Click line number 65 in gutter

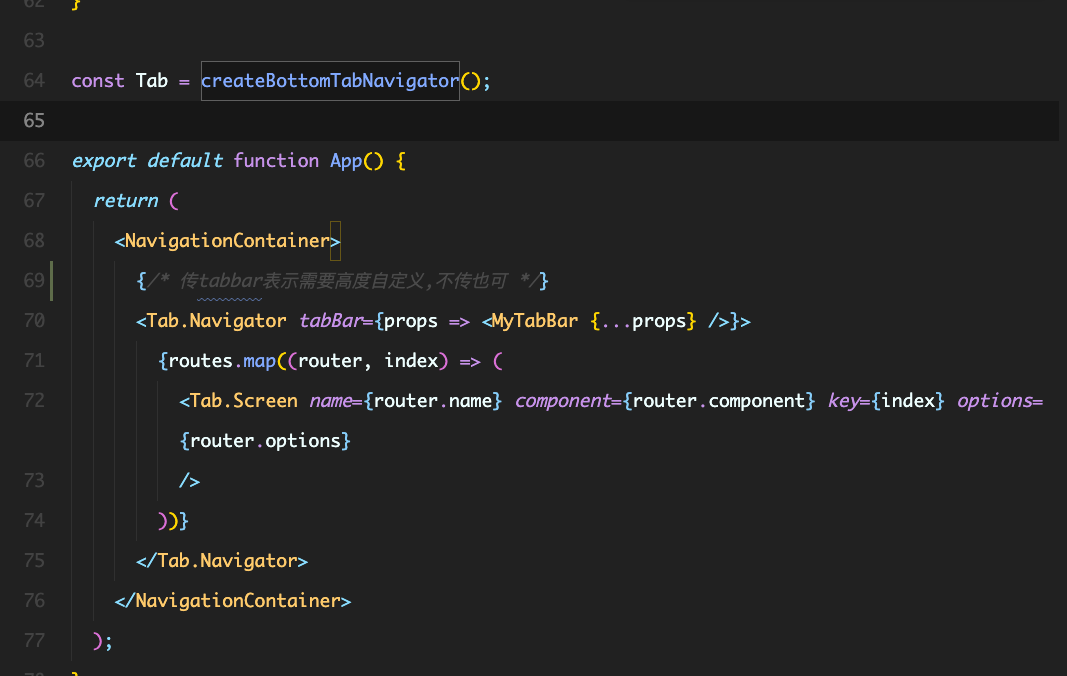pyautogui.click(x=34, y=121)
